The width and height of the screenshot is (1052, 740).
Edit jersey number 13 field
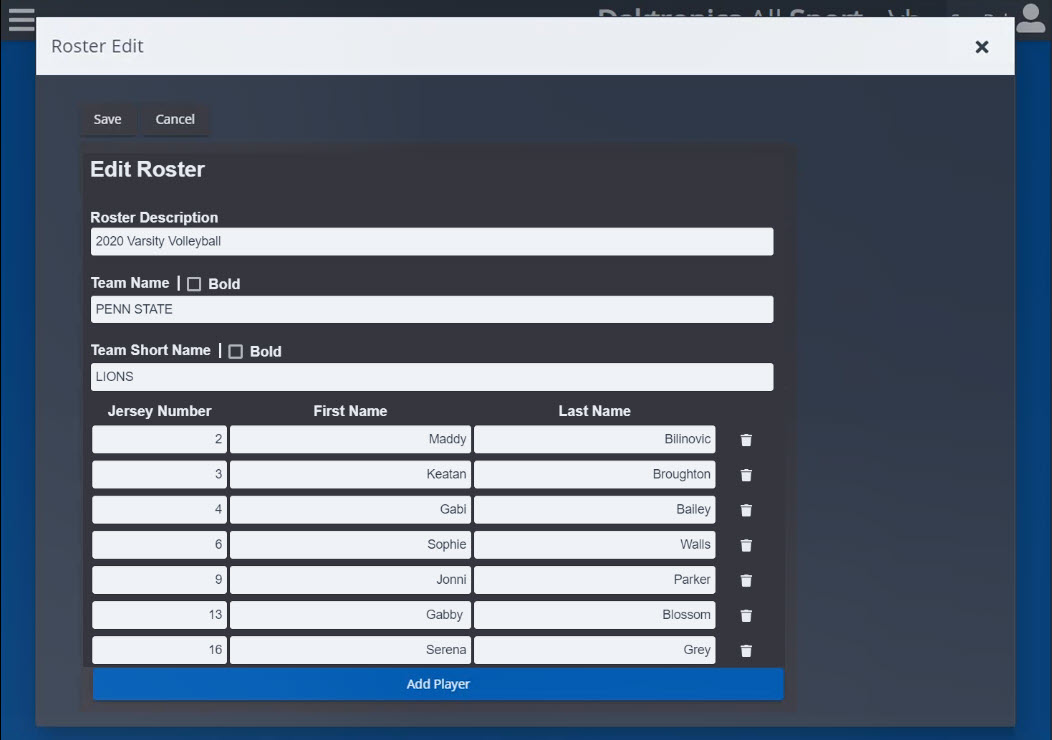pyautogui.click(x=160, y=615)
